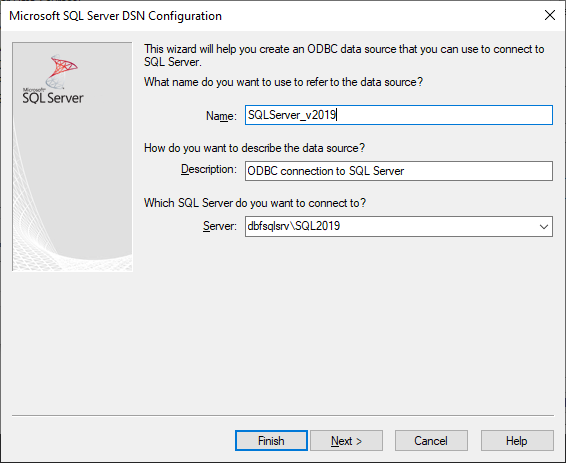Click the wizard introduction text

344,55
